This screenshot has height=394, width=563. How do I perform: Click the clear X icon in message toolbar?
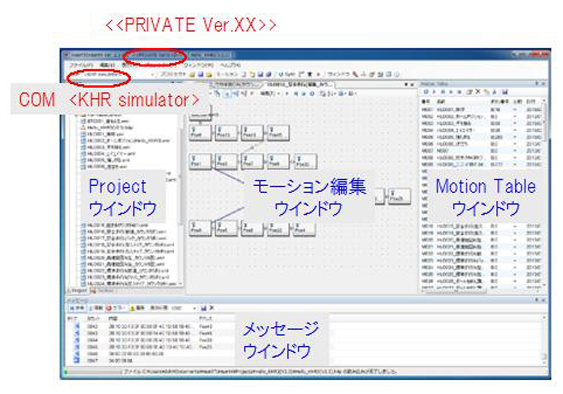pyautogui.click(x=211, y=308)
